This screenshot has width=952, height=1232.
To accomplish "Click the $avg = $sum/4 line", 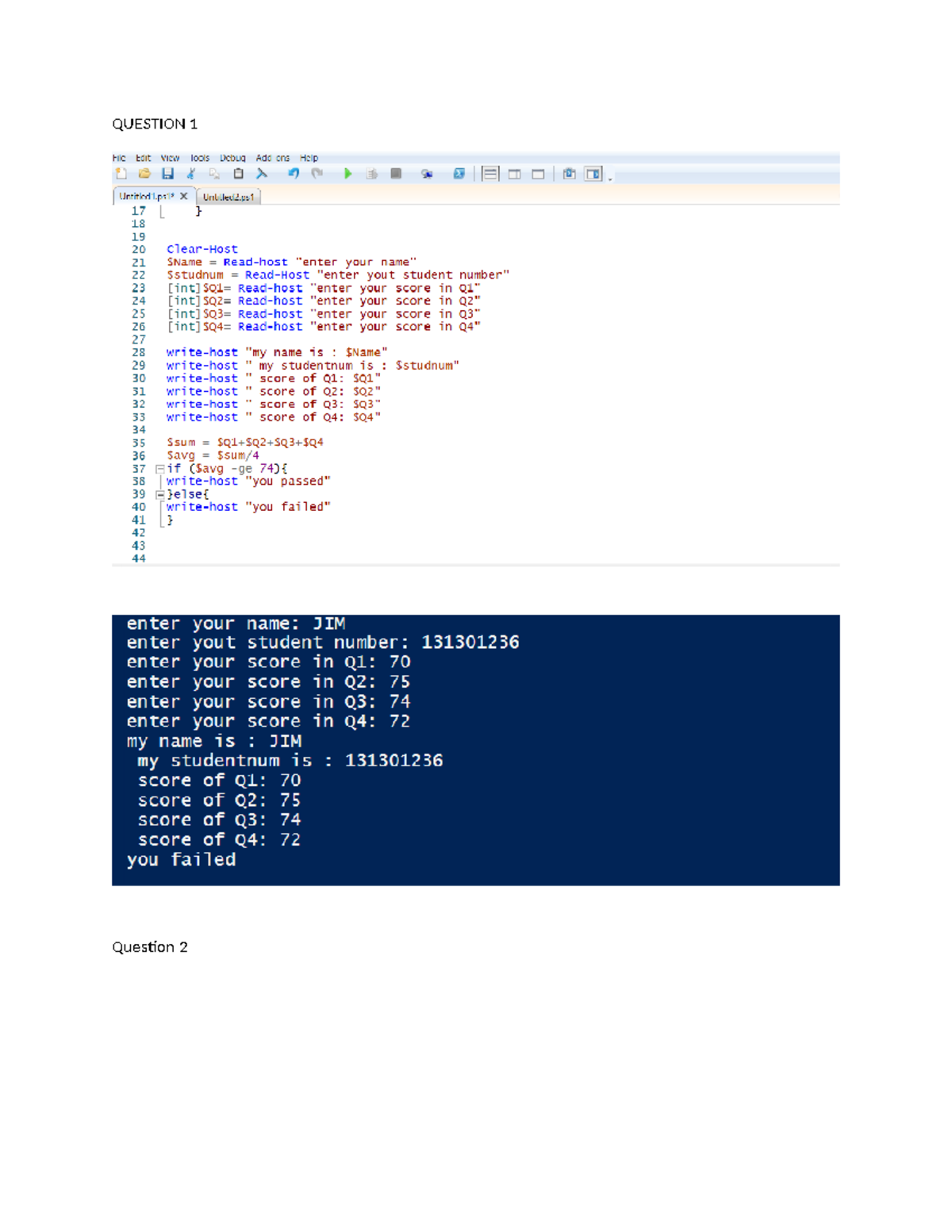I will pos(213,455).
